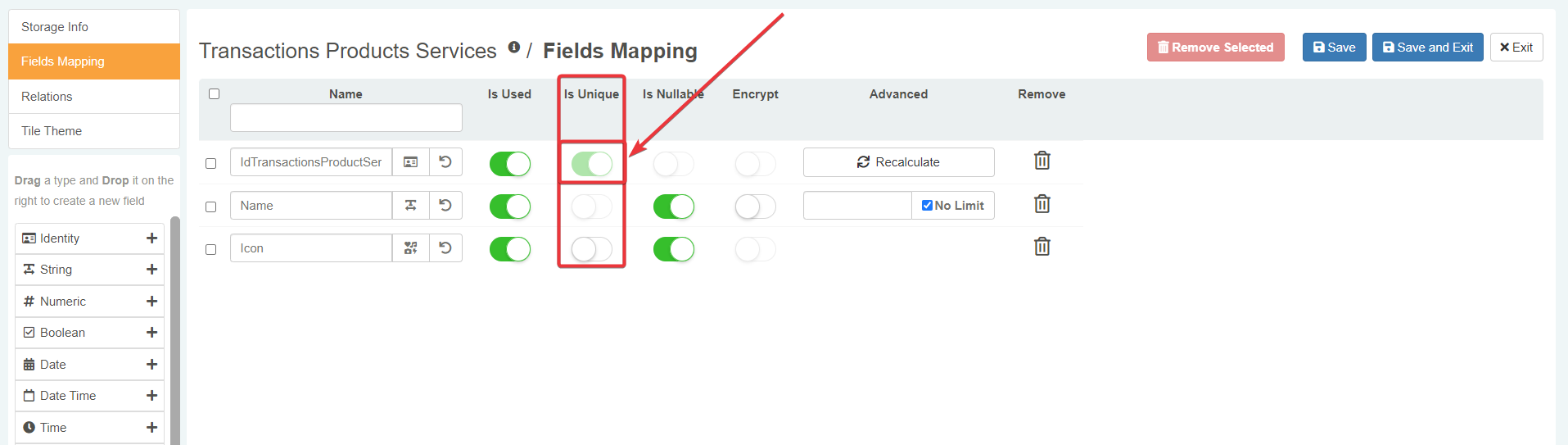Viewport: 1568px width, 445px height.
Task: Check the No Limit checkbox
Action: pyautogui.click(x=927, y=206)
